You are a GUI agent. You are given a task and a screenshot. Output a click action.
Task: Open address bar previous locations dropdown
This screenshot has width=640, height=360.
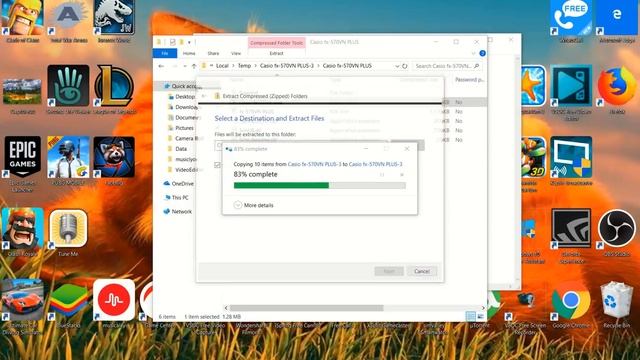click(x=397, y=66)
